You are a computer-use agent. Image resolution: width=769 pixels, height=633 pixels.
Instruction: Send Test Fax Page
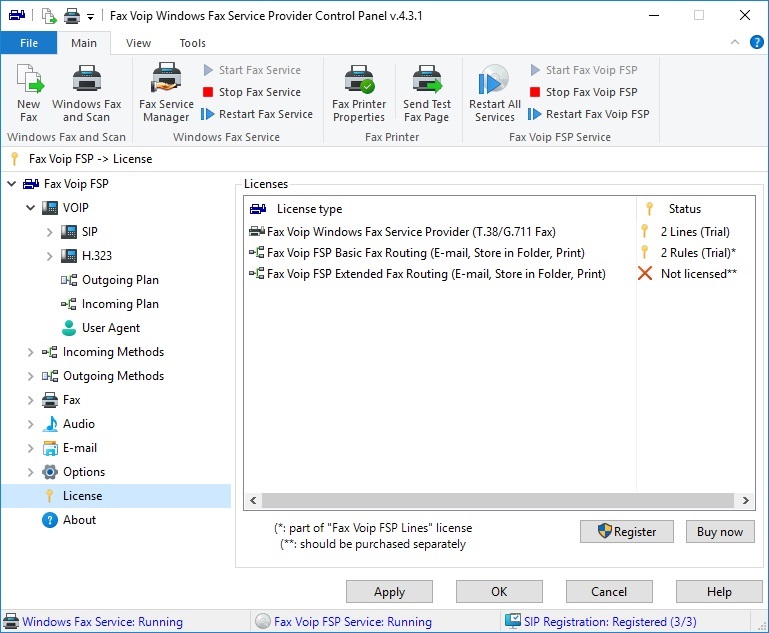pyautogui.click(x=427, y=93)
